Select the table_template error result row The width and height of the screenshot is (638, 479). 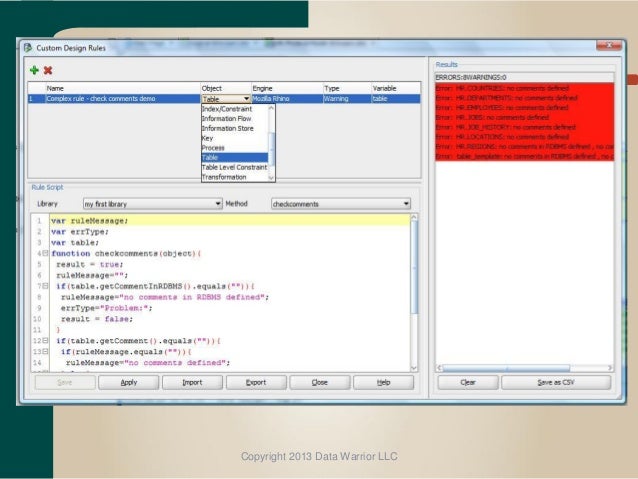[524, 156]
